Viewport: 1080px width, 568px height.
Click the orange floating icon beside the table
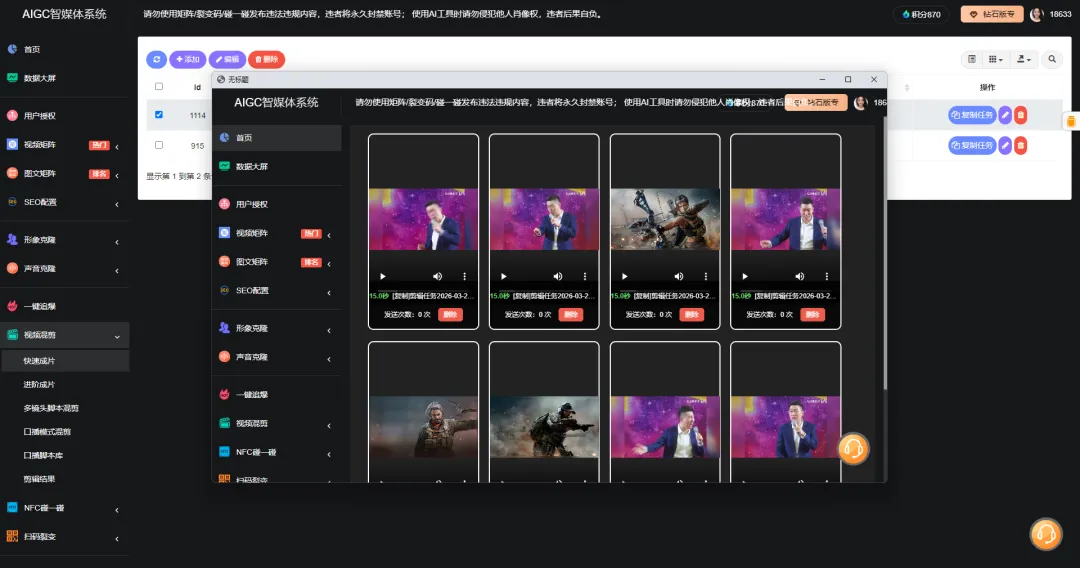point(1071,122)
